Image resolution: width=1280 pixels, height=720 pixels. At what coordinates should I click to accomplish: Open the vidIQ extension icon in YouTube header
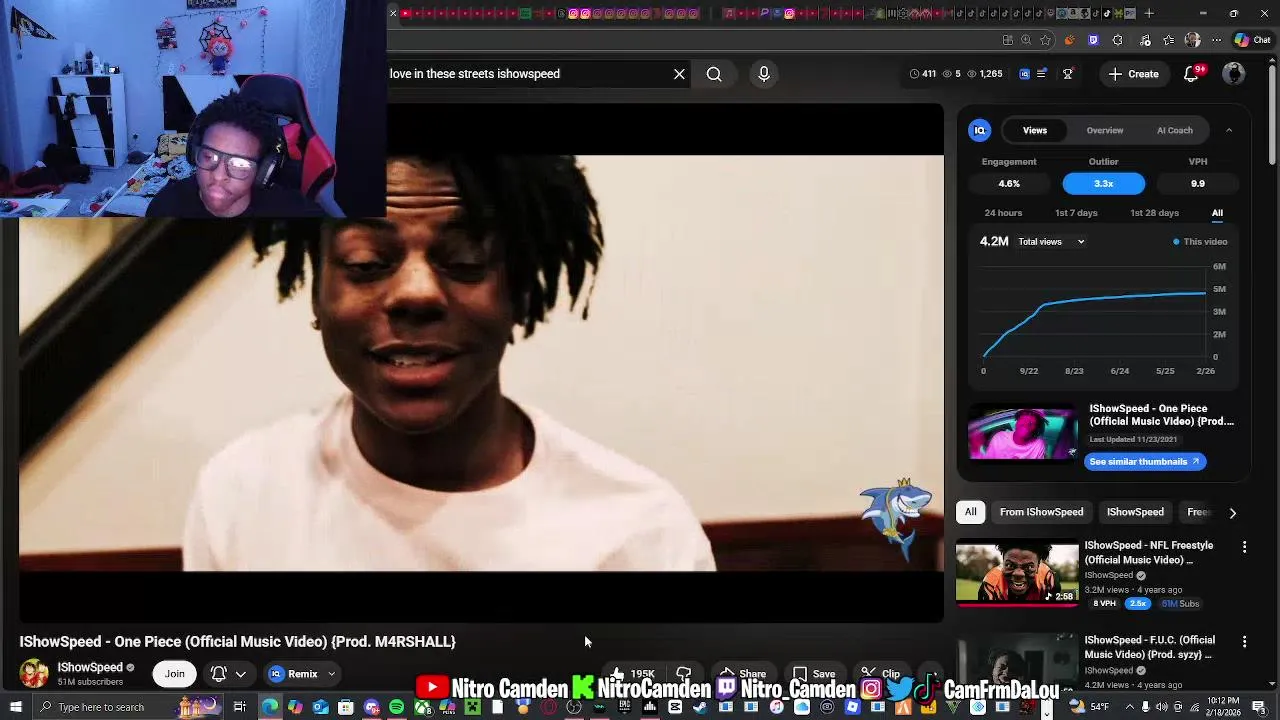click(x=1024, y=74)
